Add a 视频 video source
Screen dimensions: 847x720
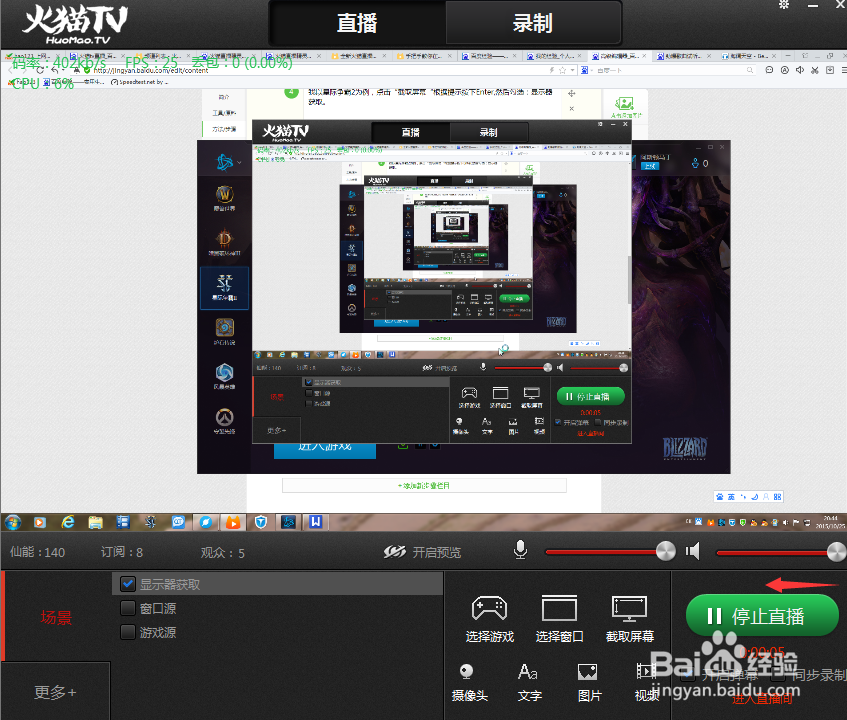647,682
